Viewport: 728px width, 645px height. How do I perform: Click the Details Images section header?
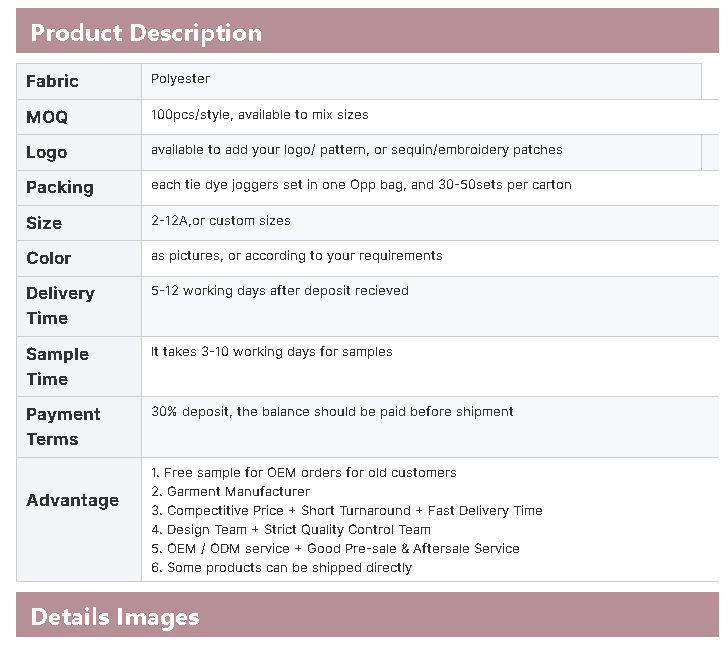[x=115, y=617]
